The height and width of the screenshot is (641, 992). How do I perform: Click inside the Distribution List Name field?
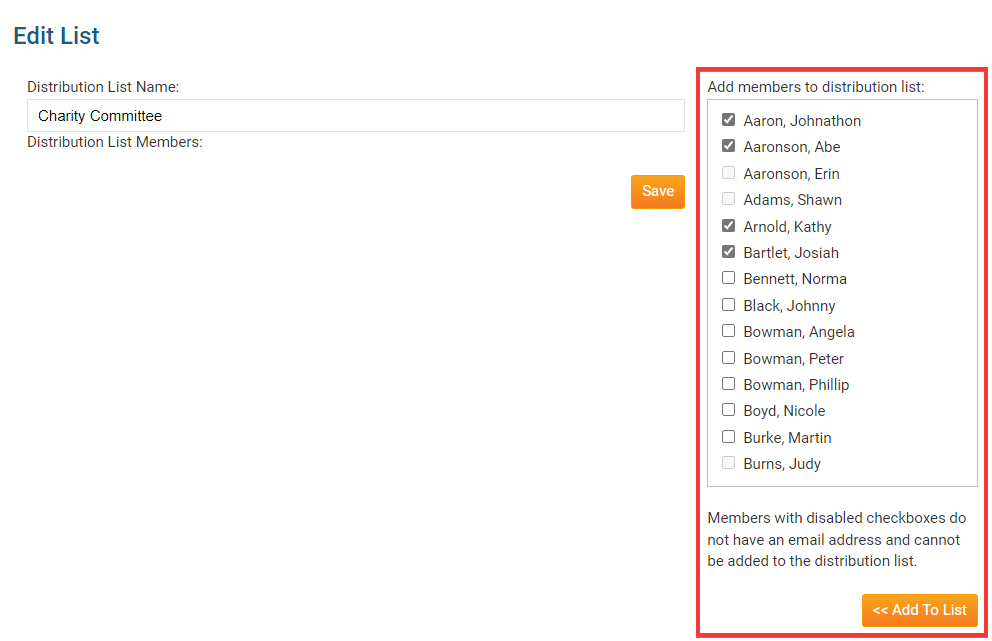tap(355, 115)
